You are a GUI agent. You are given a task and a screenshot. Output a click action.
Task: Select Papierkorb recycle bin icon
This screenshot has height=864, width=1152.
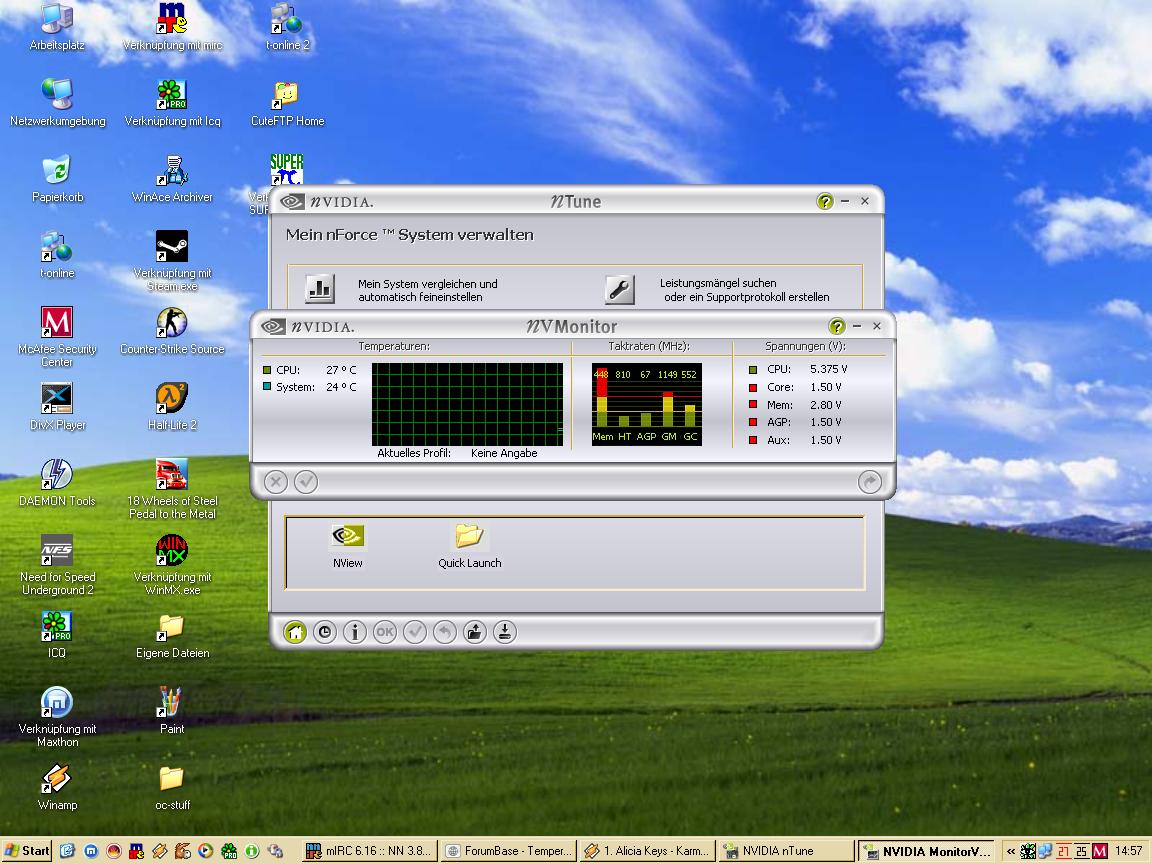click(57, 179)
